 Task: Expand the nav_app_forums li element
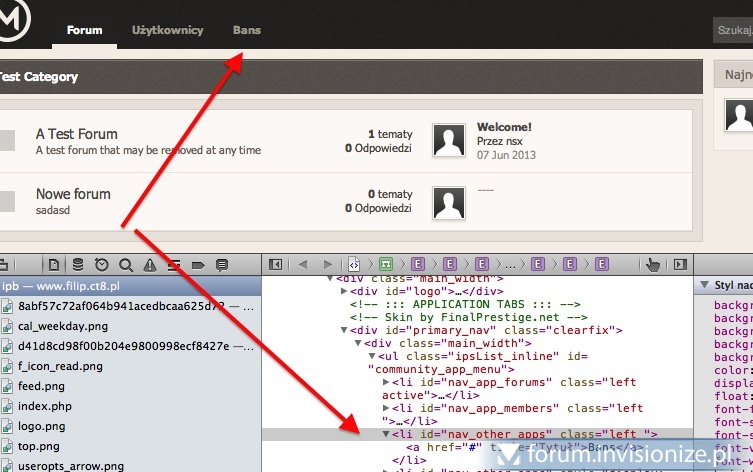[387, 382]
